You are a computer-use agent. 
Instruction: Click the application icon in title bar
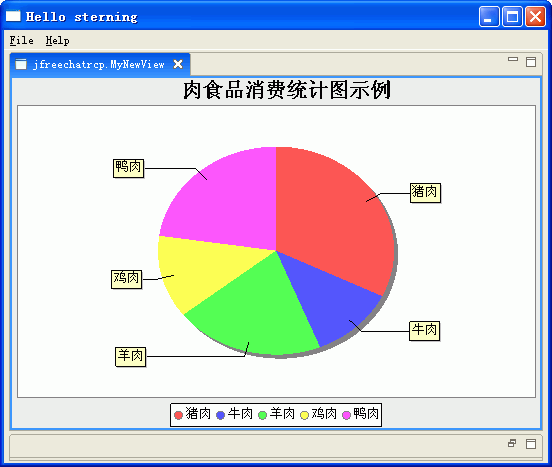pos(13,16)
